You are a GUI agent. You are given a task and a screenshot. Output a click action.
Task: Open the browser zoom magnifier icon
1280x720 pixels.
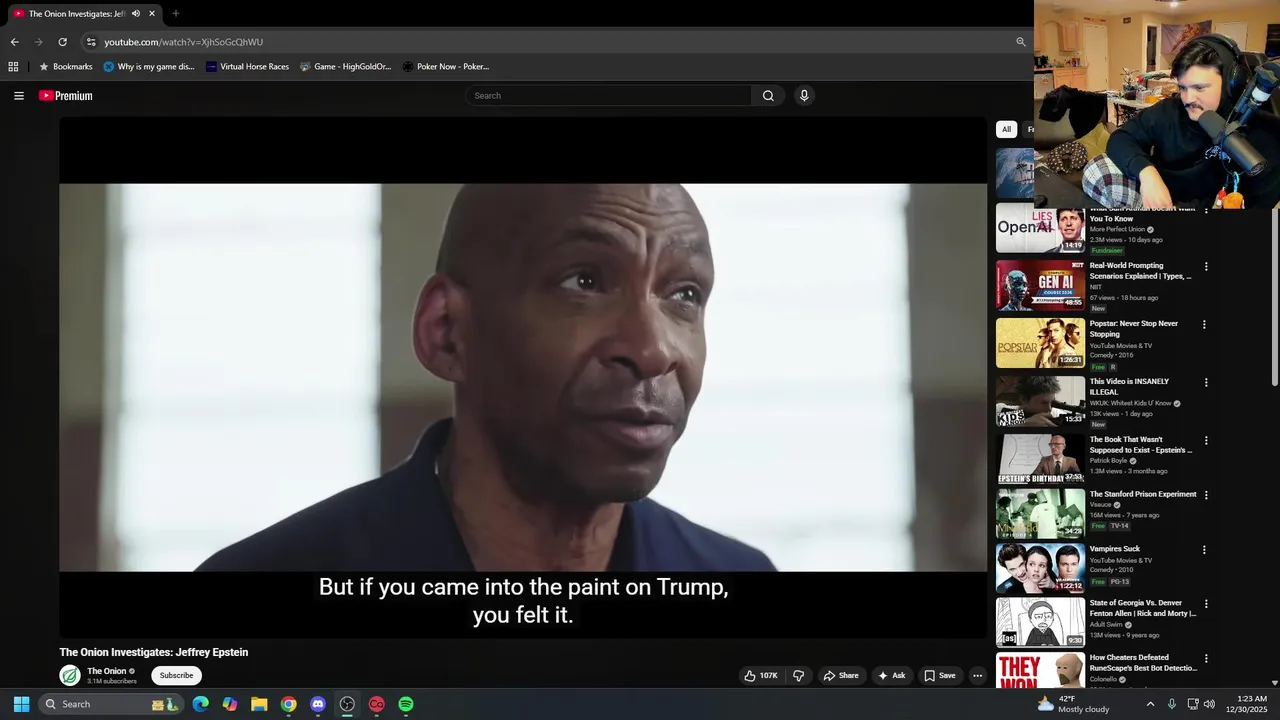pos(1021,42)
